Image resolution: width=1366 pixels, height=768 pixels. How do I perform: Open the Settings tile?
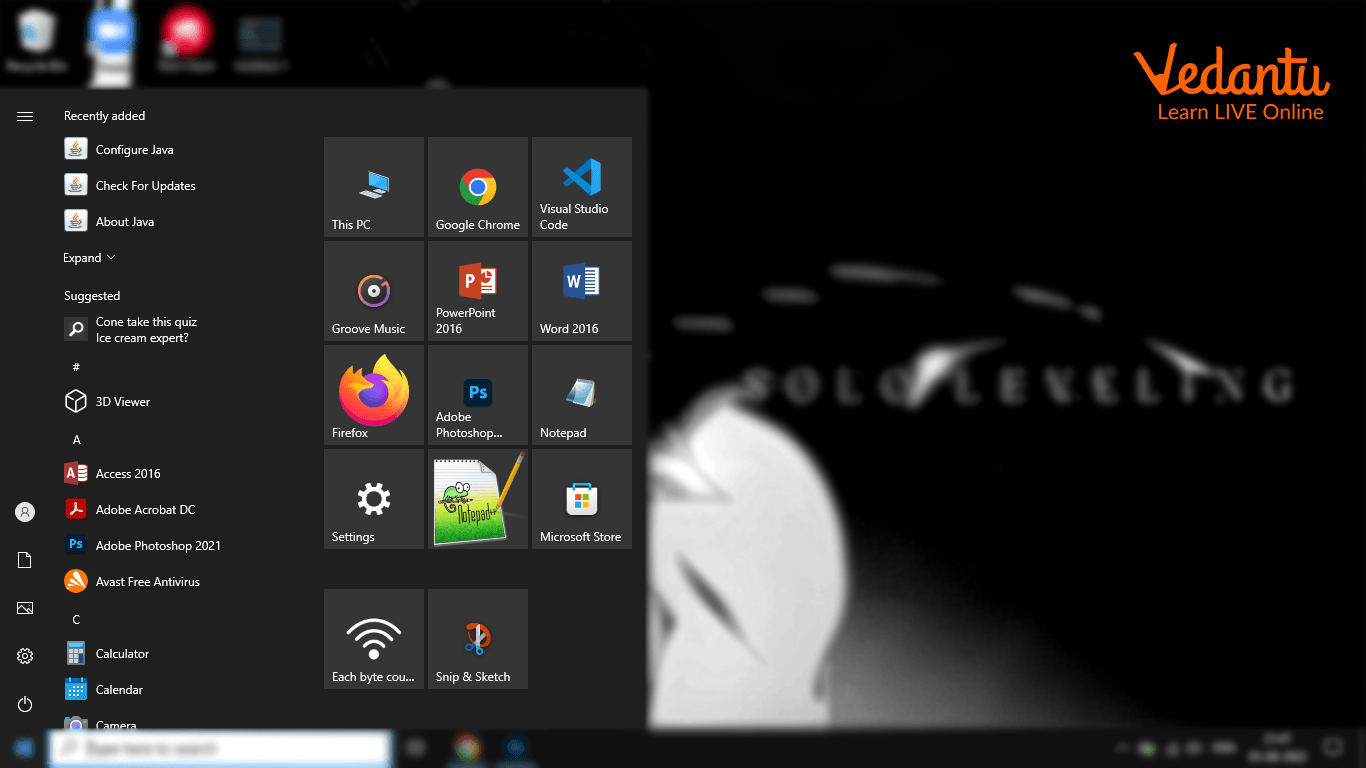point(374,499)
